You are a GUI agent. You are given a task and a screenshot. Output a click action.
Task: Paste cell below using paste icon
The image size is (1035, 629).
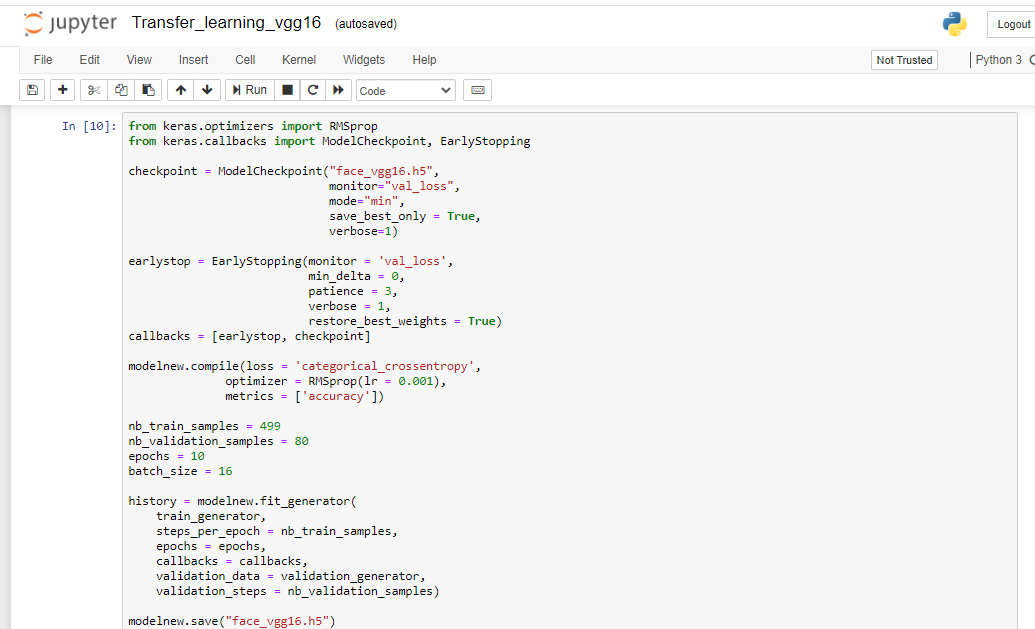(x=148, y=89)
